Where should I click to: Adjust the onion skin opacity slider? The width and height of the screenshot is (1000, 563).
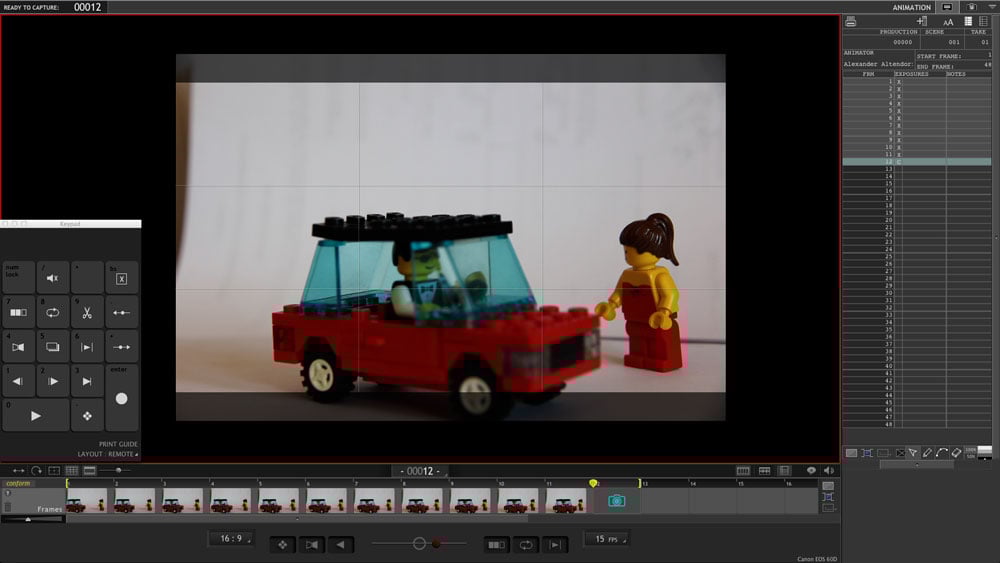(419, 544)
